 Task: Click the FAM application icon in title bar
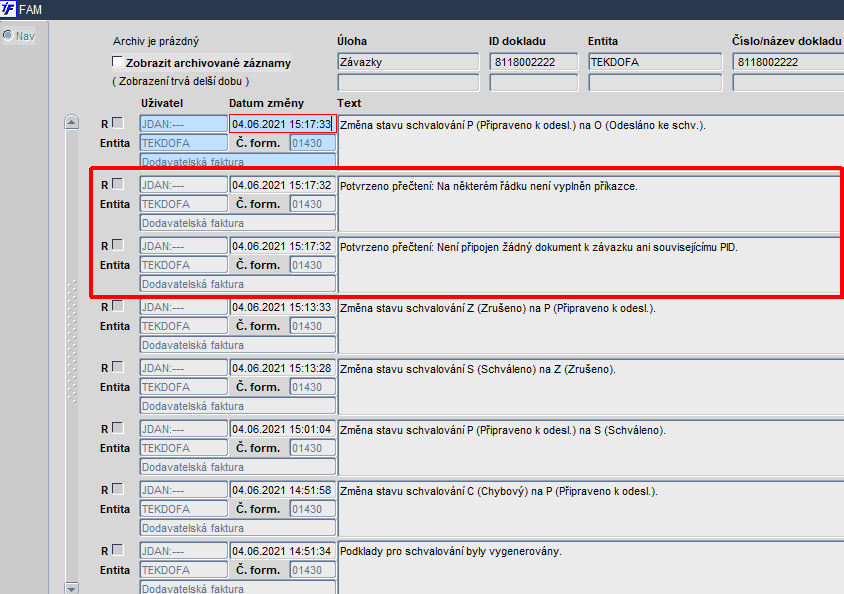tap(8, 9)
